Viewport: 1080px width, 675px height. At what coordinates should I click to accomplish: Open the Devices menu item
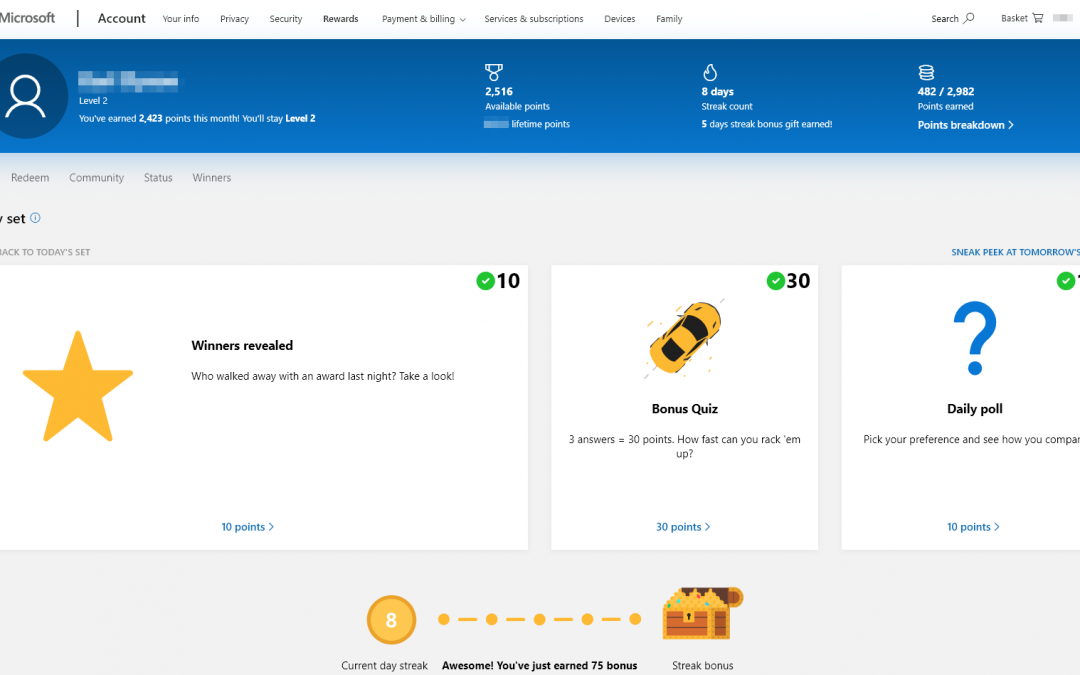(620, 19)
